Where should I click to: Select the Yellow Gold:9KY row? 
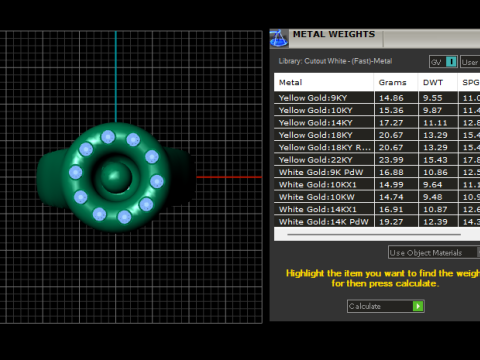pos(377,98)
